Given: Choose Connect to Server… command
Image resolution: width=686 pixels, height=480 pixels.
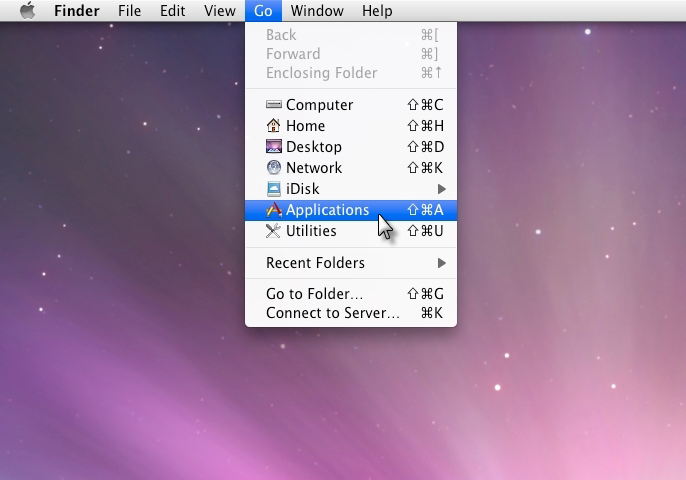Looking at the screenshot, I should 351,313.
